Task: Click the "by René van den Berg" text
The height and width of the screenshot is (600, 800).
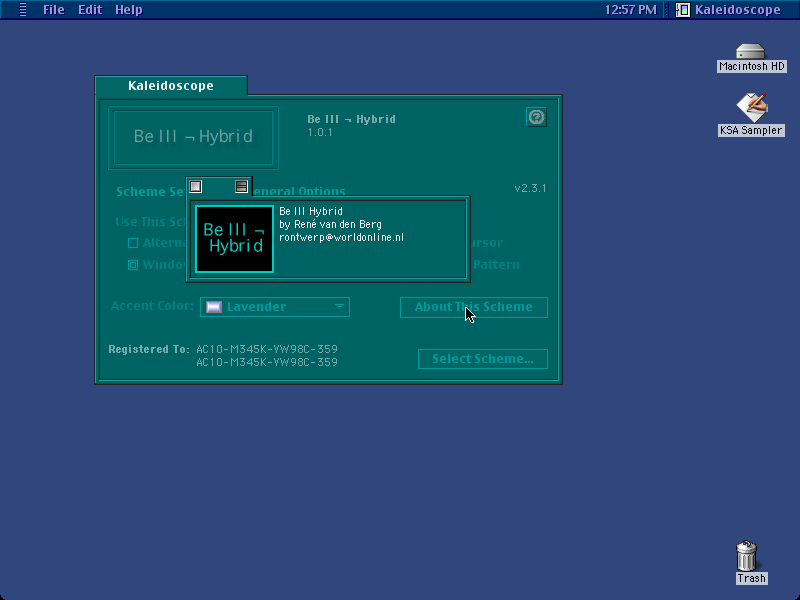Action: pyautogui.click(x=330, y=224)
